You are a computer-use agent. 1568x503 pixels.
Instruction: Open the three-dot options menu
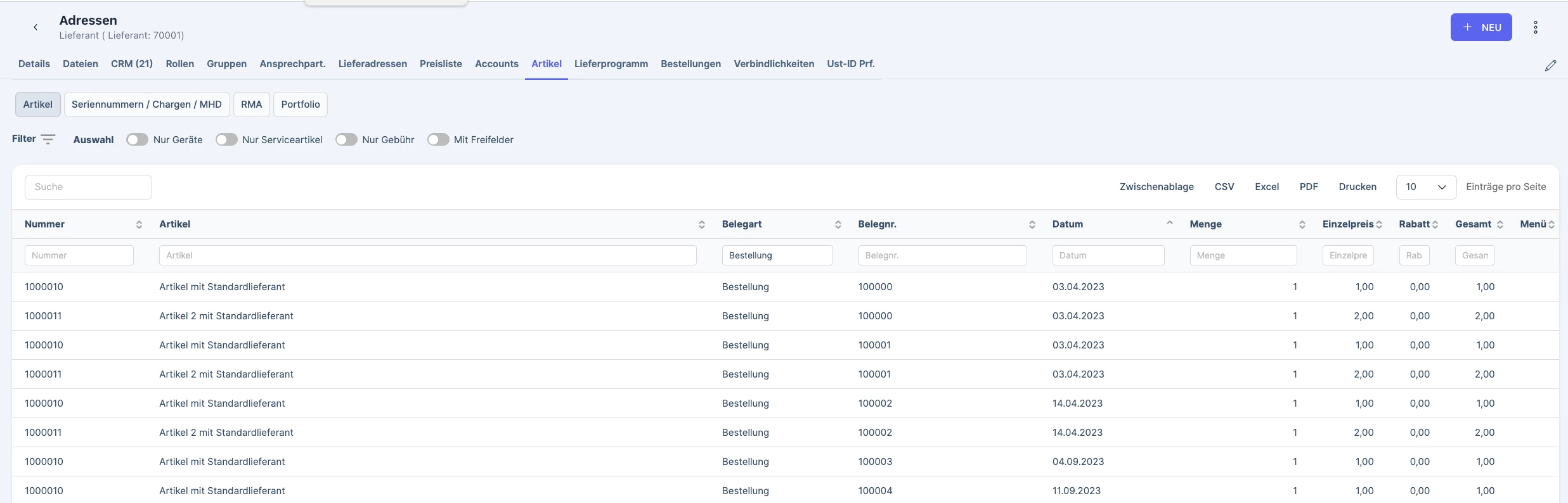1535,27
